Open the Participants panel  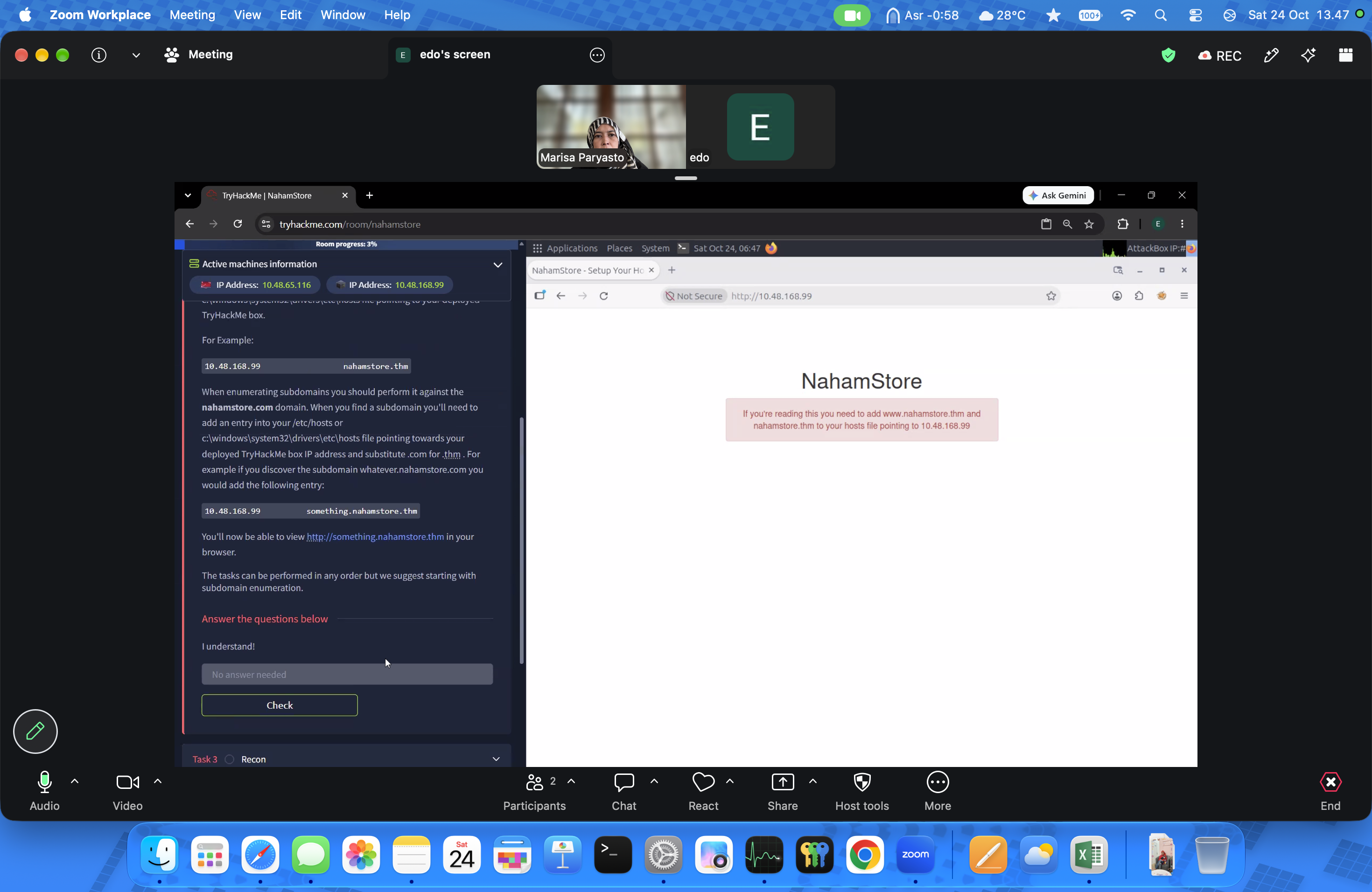point(534,791)
